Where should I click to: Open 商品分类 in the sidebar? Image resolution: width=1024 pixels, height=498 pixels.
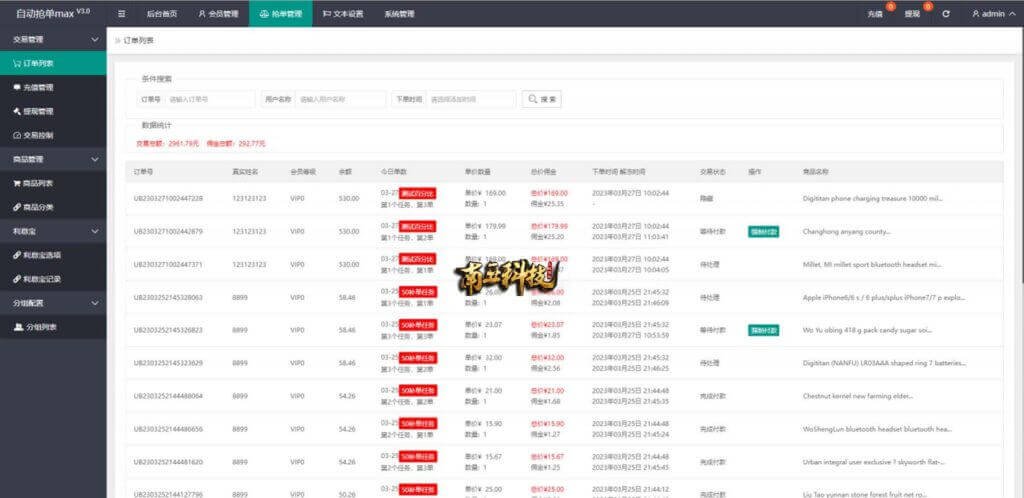click(38, 207)
